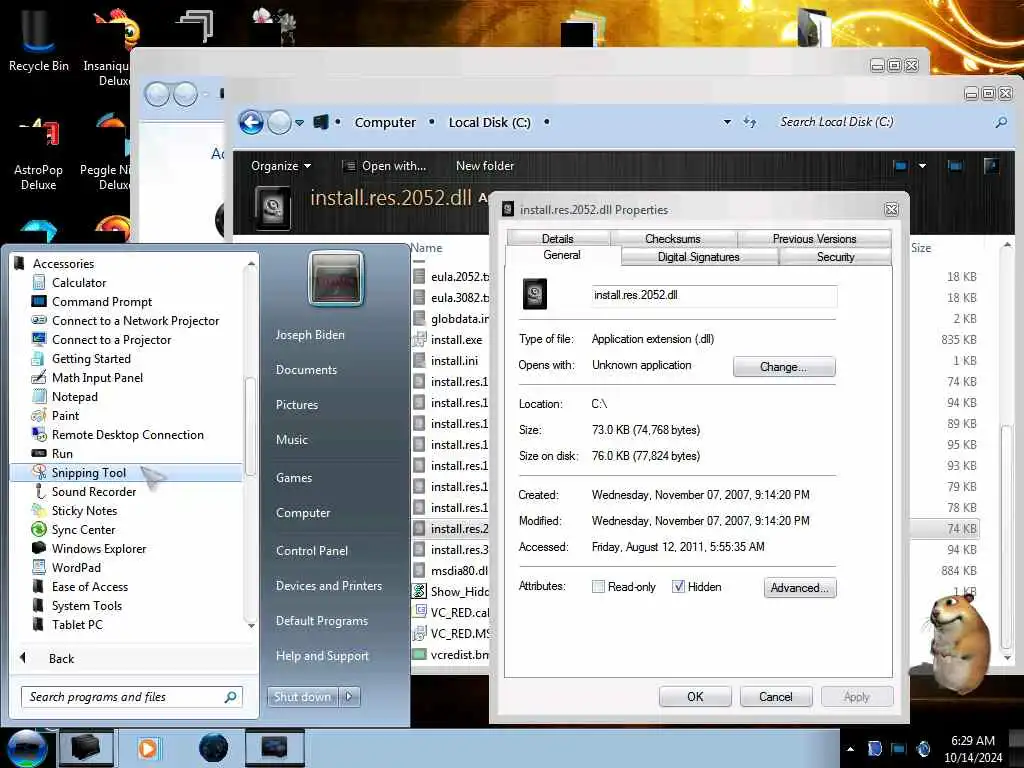The height and width of the screenshot is (768, 1024).
Task: Select install.exe in the file list
Action: point(456,340)
